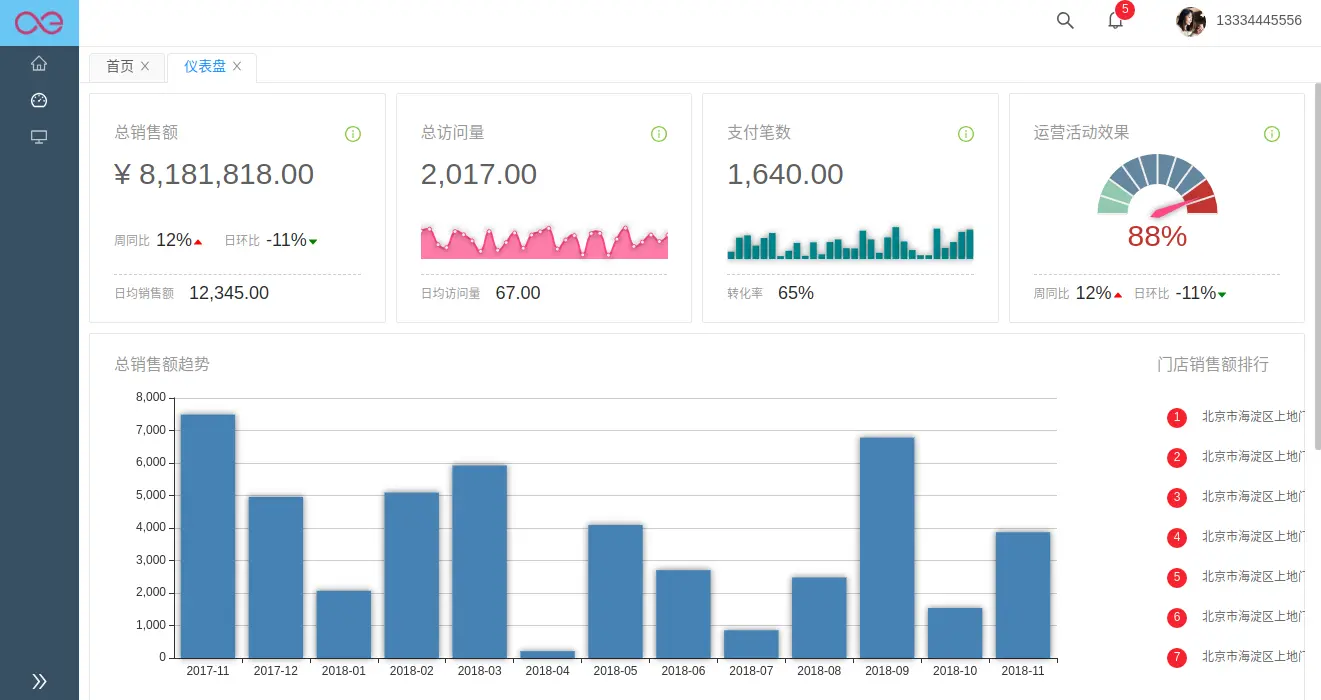Image resolution: width=1321 pixels, height=700 pixels.
Task: Open the notifications bell icon
Action: coord(1115,20)
